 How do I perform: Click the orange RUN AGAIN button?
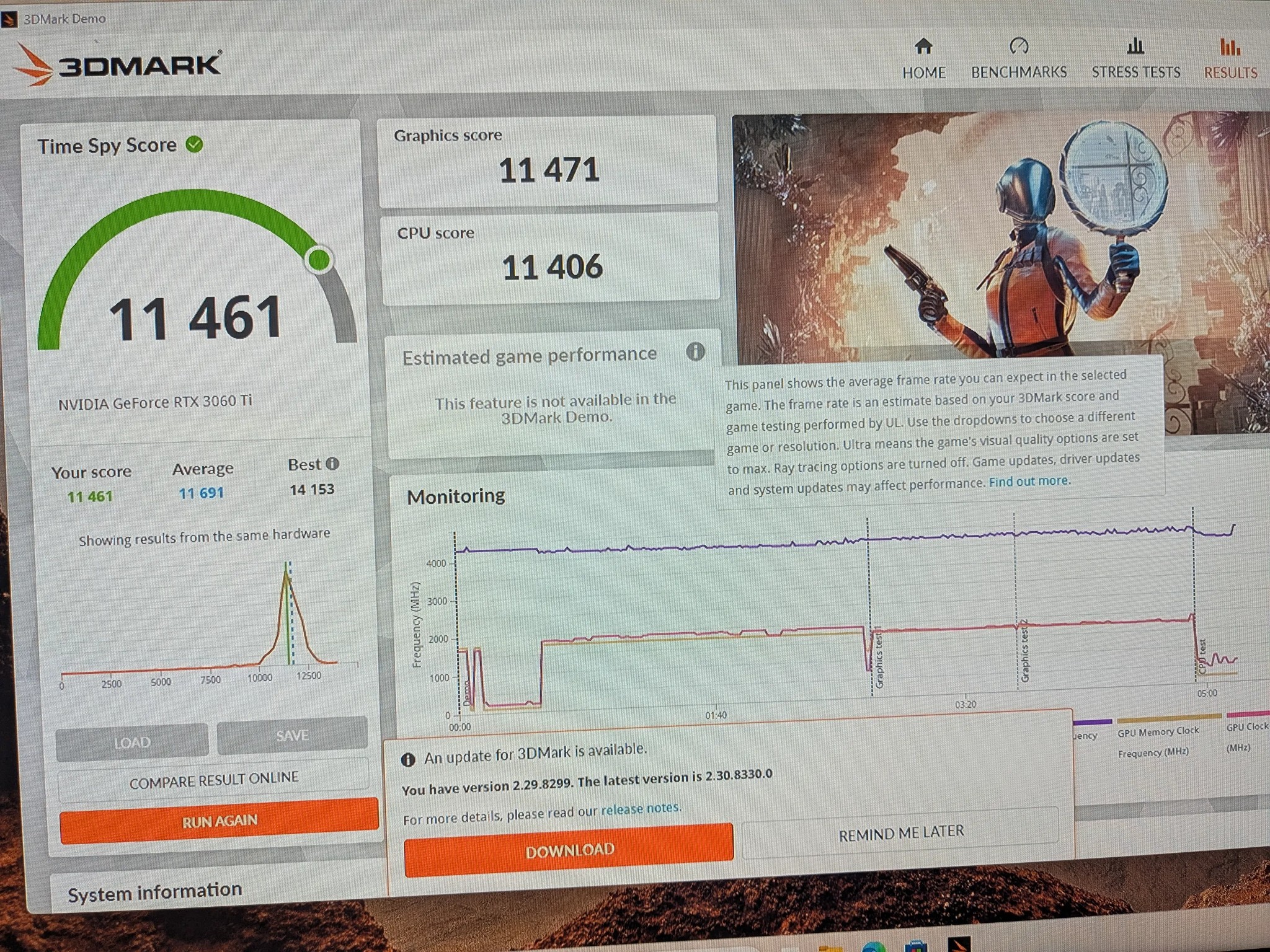(219, 821)
